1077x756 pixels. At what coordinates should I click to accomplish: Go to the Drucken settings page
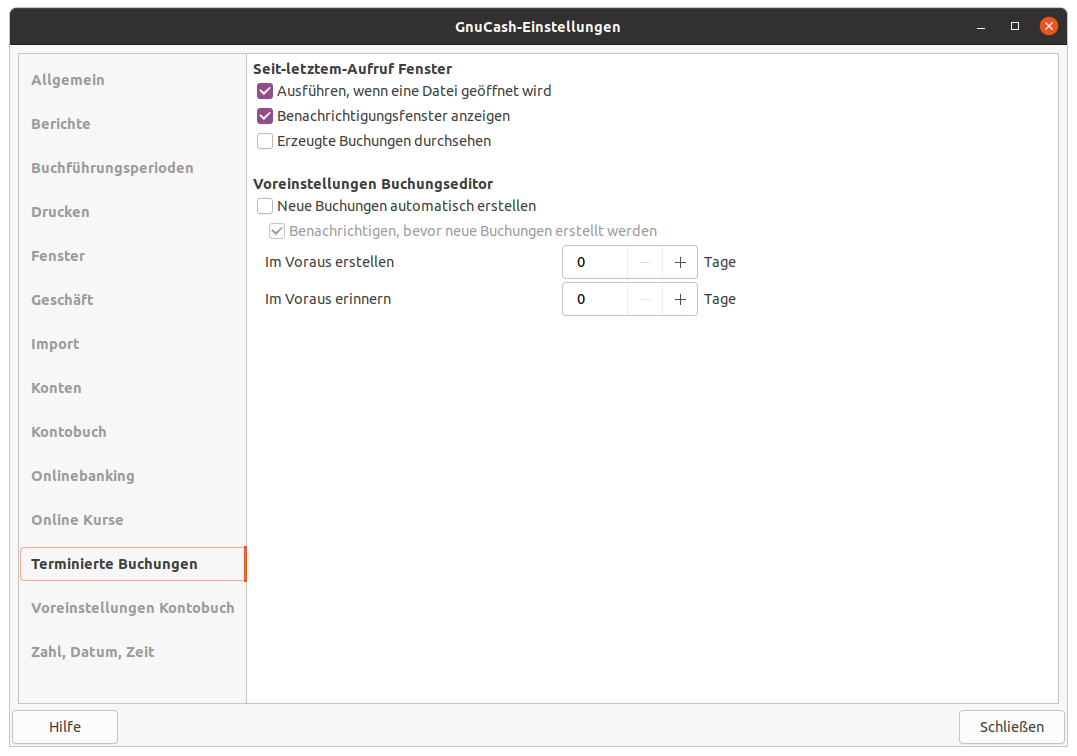[60, 212]
